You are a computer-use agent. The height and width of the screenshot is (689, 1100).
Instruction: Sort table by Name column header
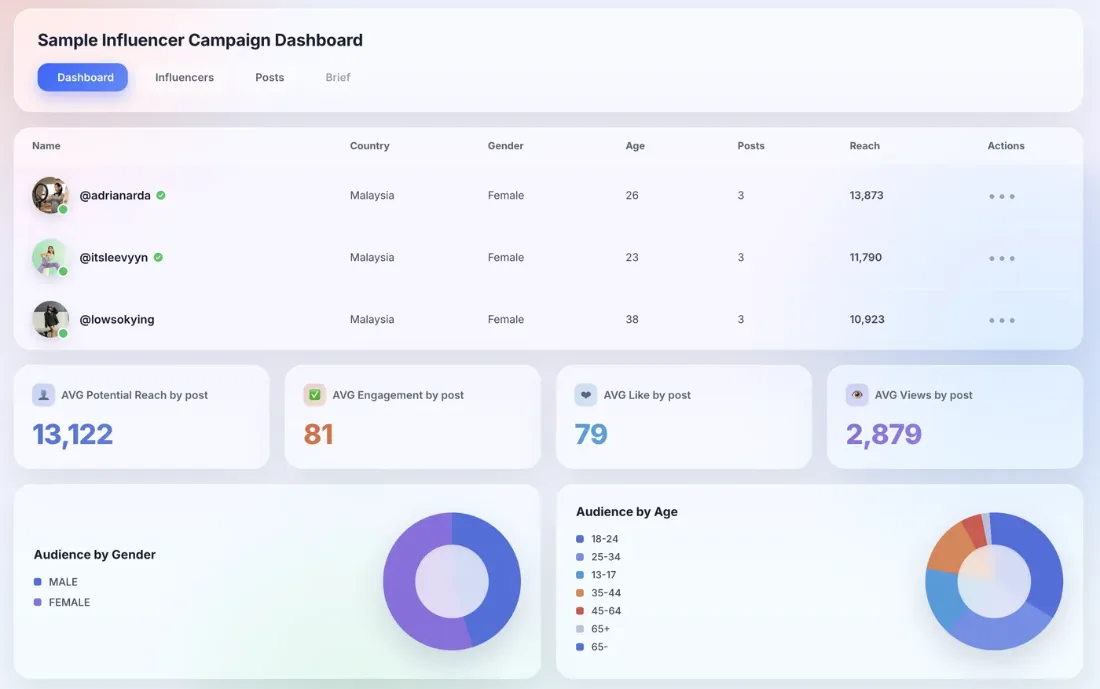(46, 146)
